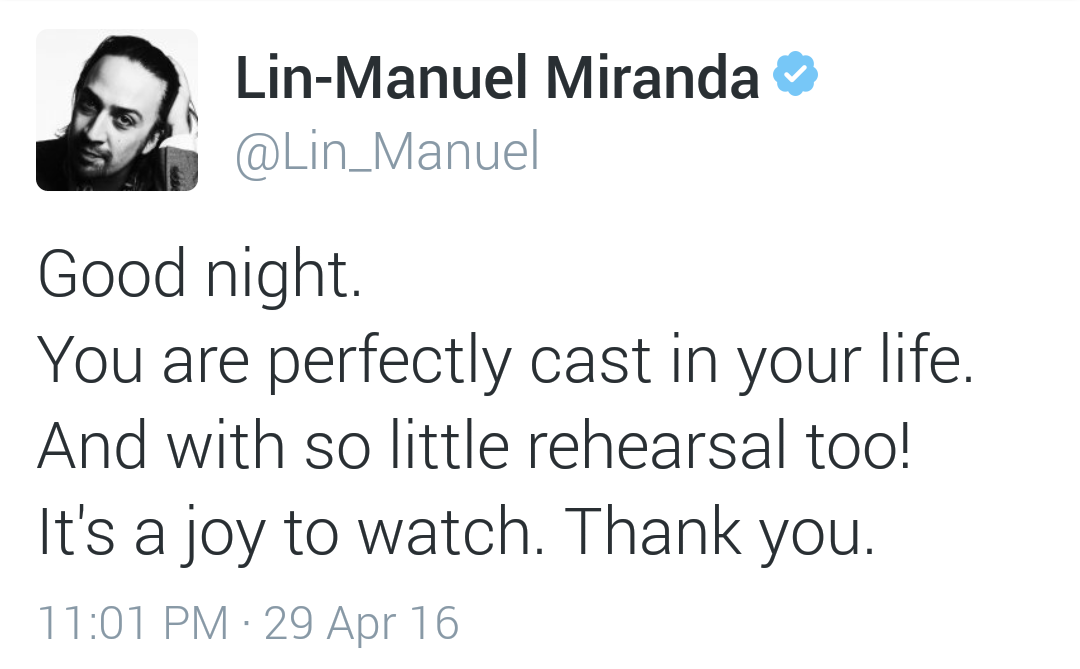Click the blue verified checkmark badge
This screenshot has height=669, width=1080.
click(797, 75)
